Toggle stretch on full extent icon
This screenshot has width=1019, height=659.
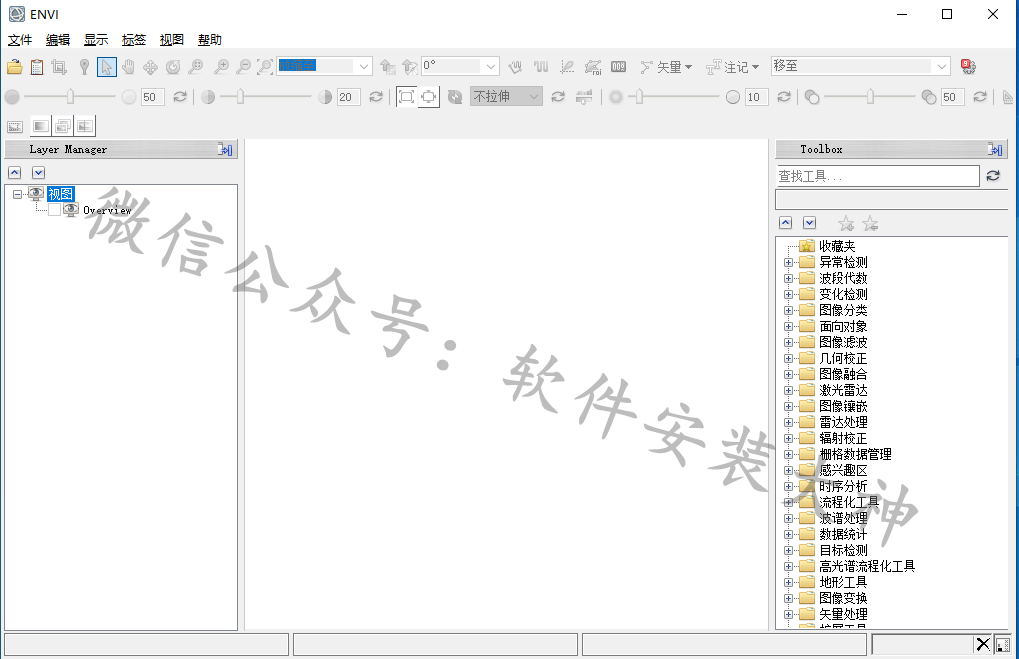click(406, 97)
